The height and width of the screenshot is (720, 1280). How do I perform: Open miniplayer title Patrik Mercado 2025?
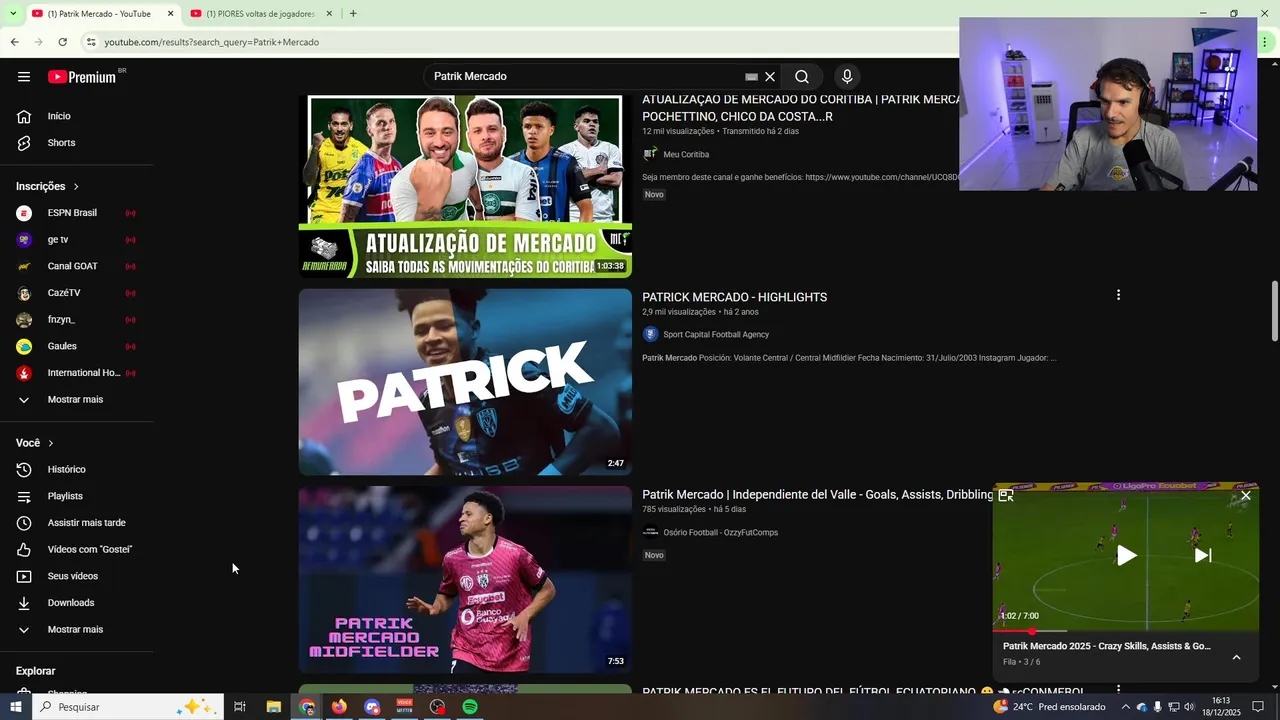pyautogui.click(x=1107, y=646)
